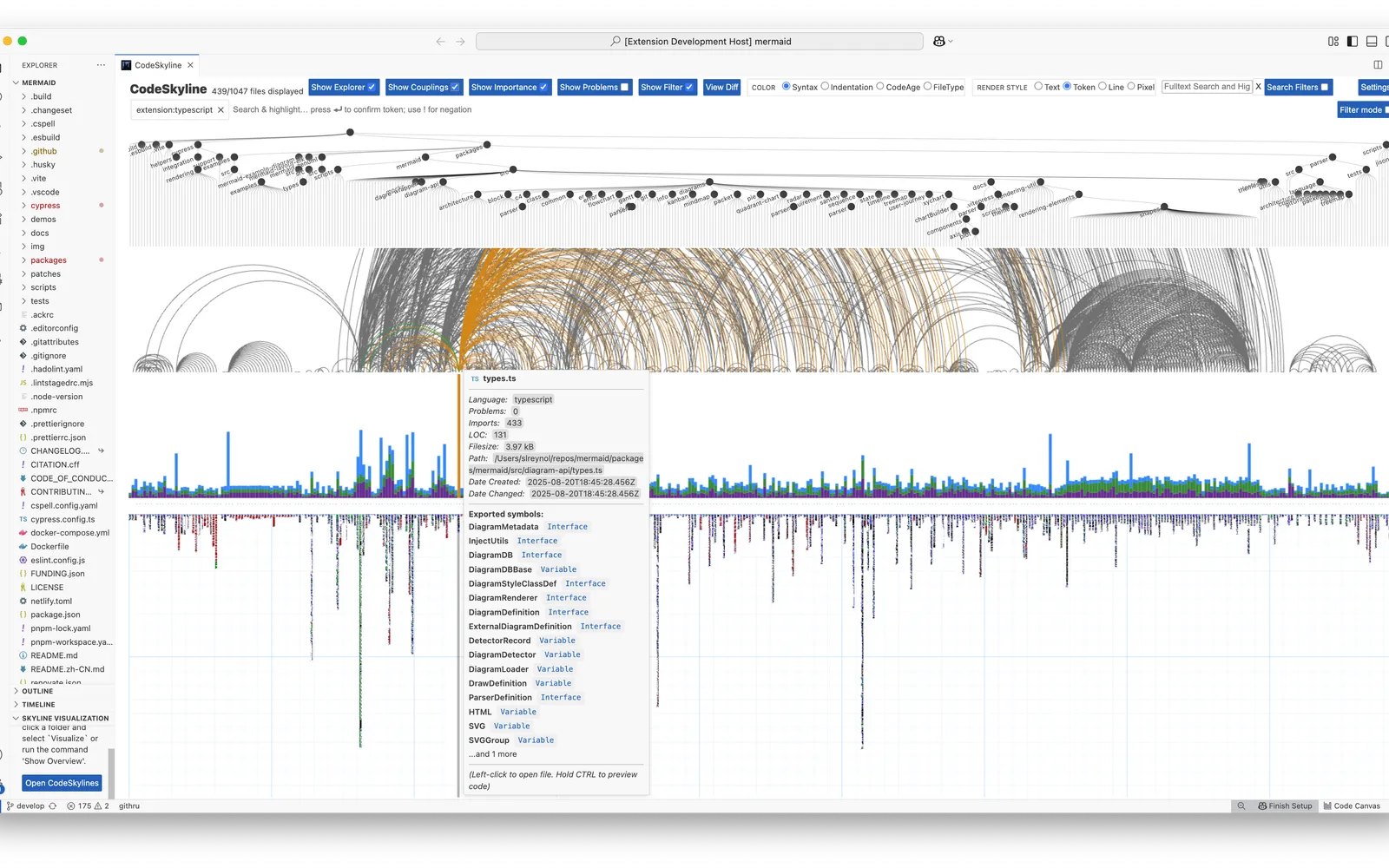Switch to CodeSkyline editor tab
The height and width of the screenshot is (868, 1389).
click(x=158, y=65)
